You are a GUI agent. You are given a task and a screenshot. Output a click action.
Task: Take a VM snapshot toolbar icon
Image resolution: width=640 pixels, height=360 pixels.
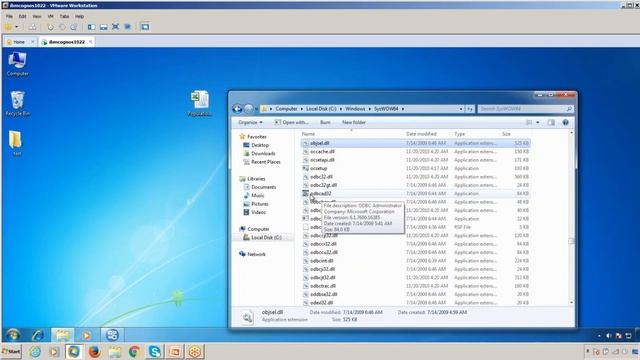[x=50, y=27]
